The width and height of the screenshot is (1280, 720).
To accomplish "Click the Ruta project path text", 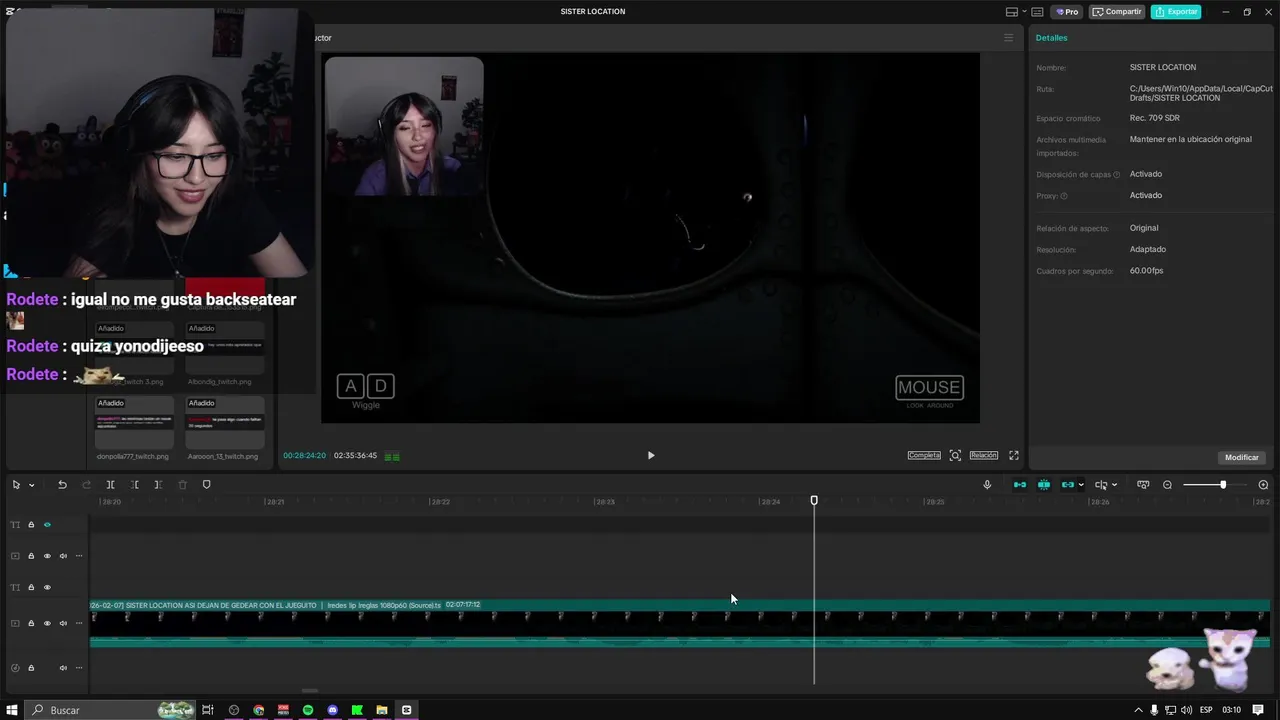I will (1201, 93).
